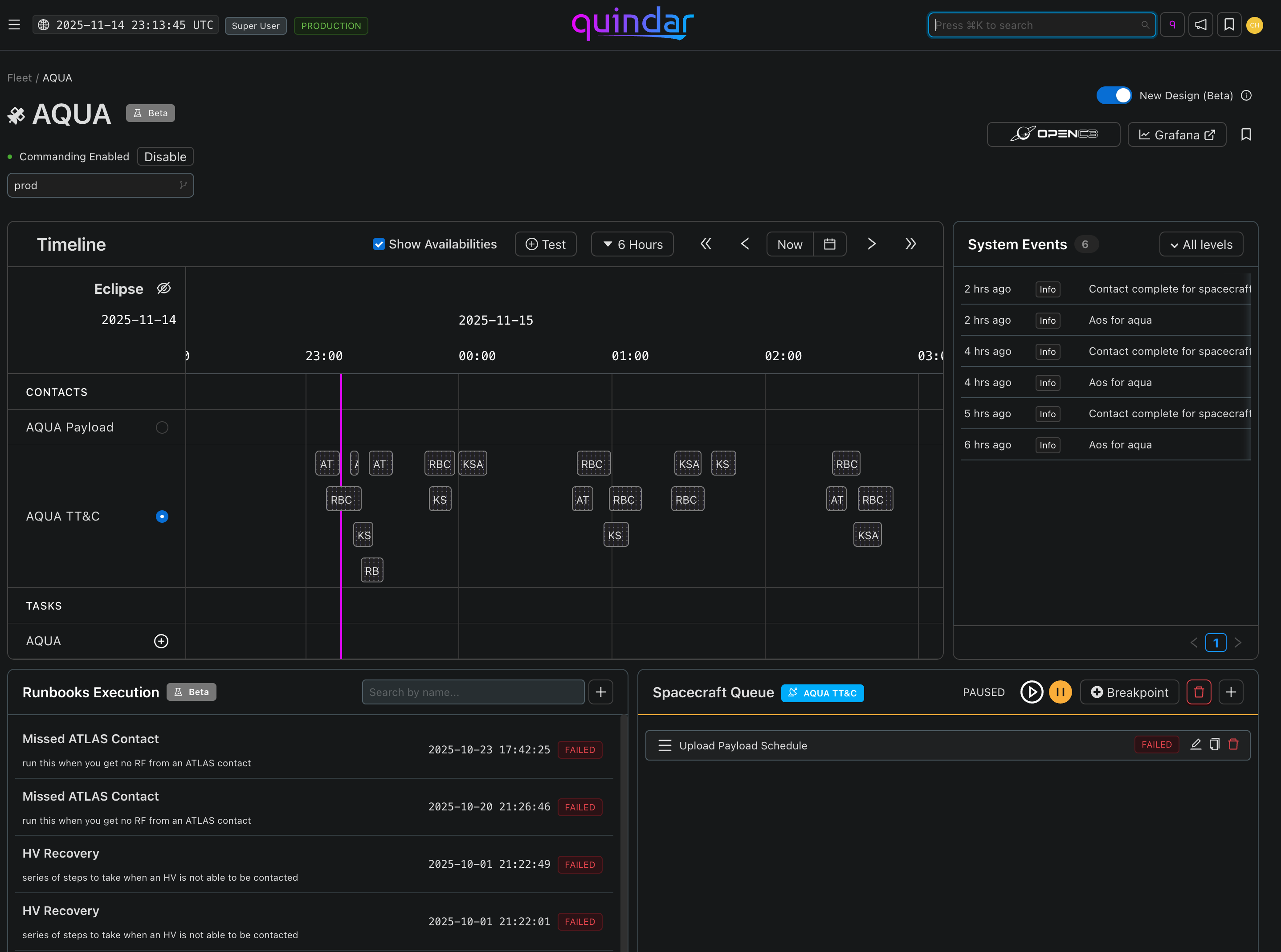Pause the spacecraft queue
This screenshot has height=952, width=1281.
pos(1060,692)
